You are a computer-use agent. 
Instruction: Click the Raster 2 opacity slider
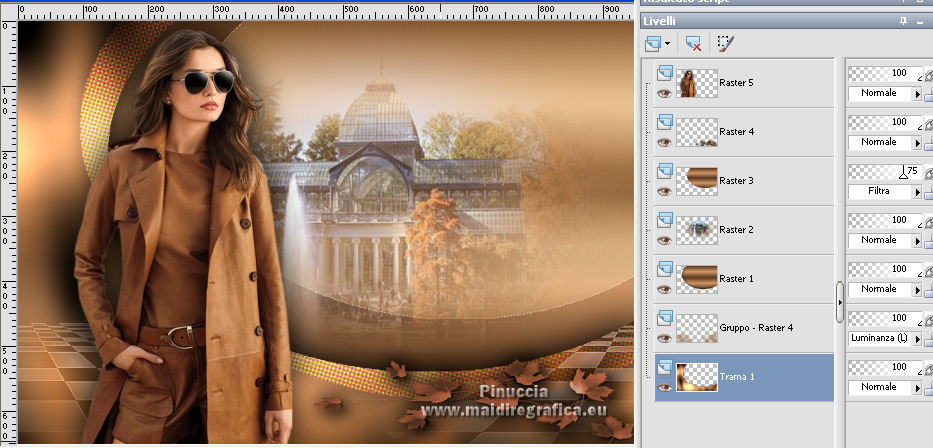pos(885,220)
